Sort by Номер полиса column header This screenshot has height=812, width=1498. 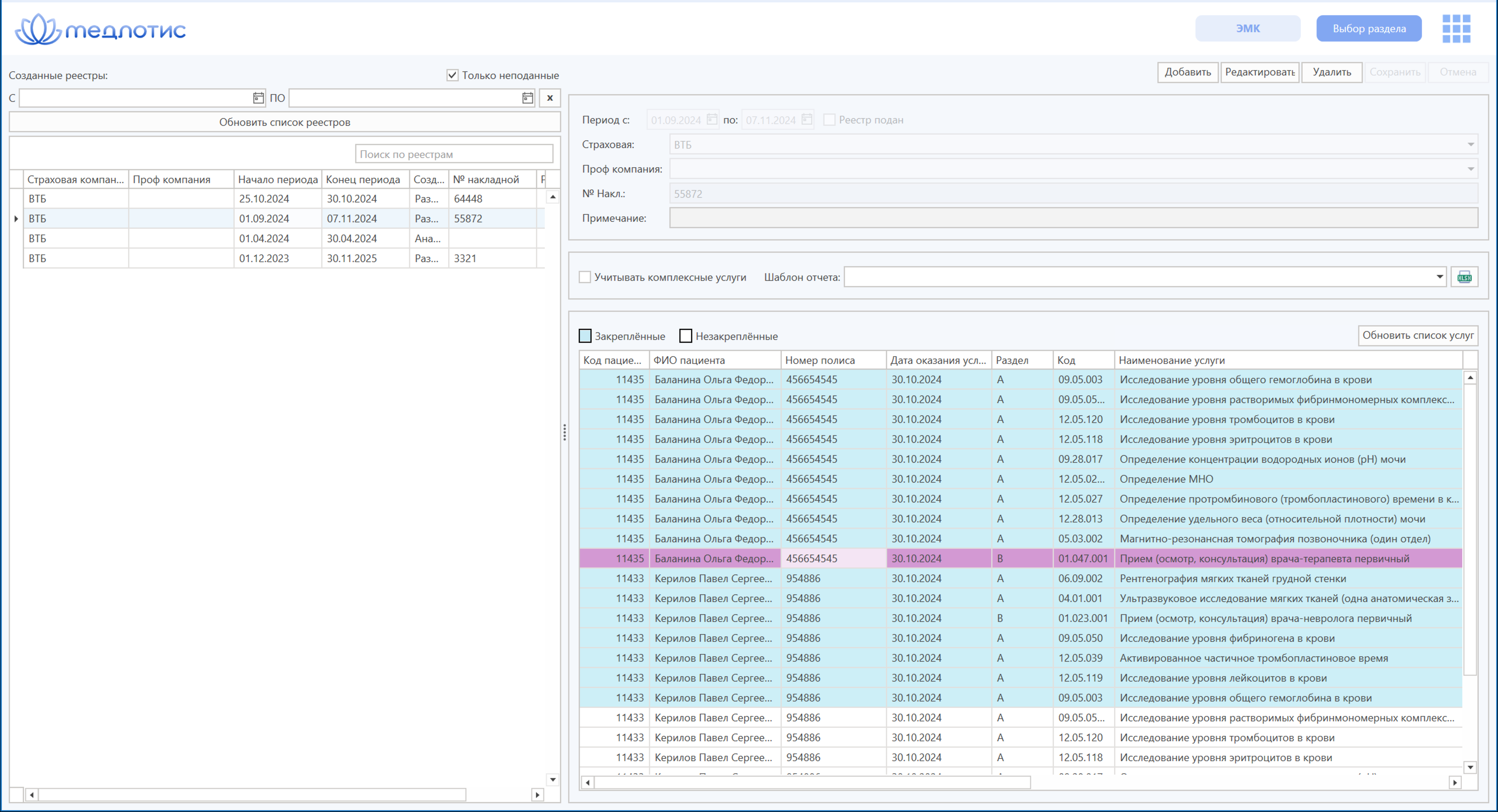tap(833, 360)
